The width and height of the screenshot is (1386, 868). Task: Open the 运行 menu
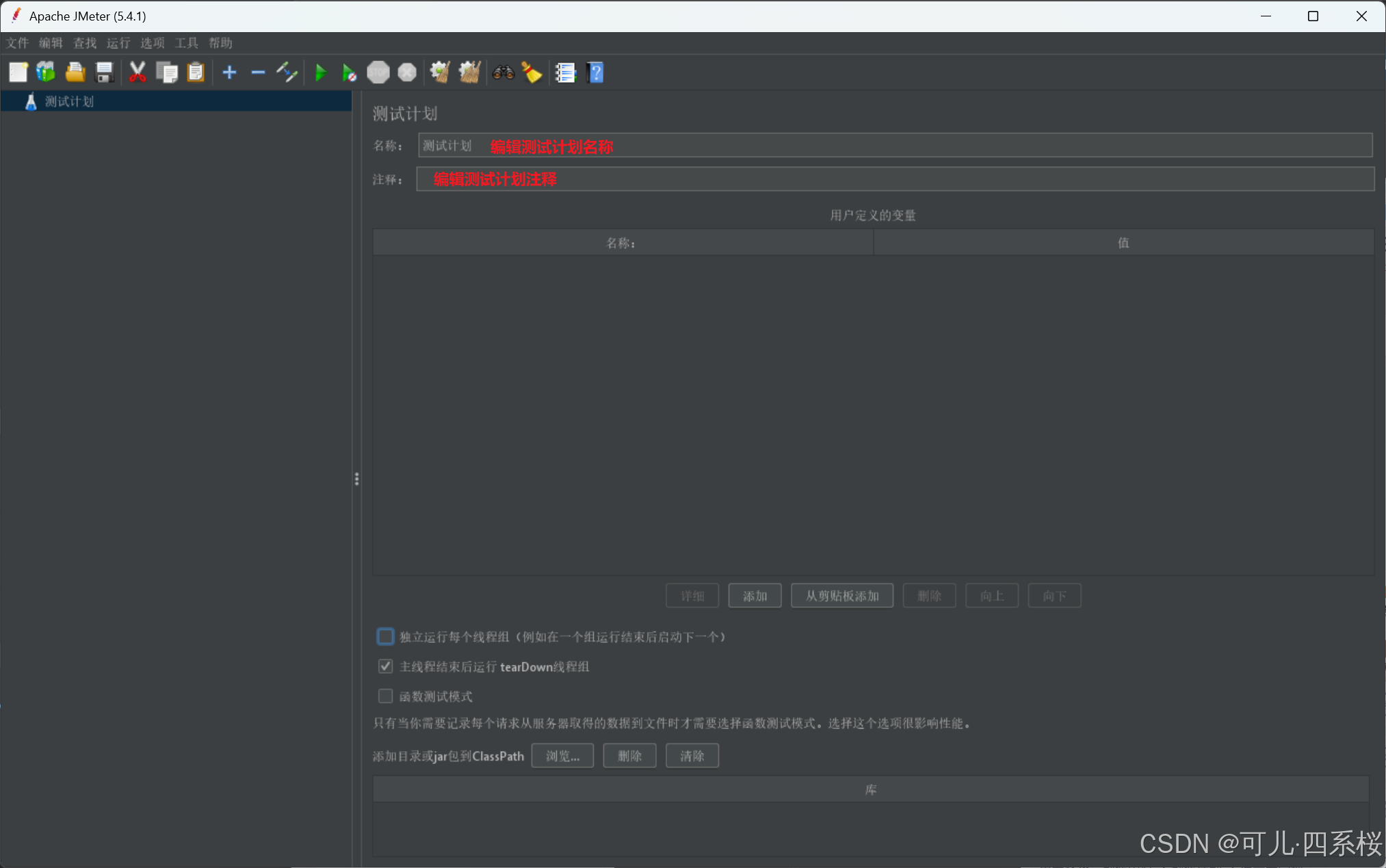pyautogui.click(x=118, y=43)
